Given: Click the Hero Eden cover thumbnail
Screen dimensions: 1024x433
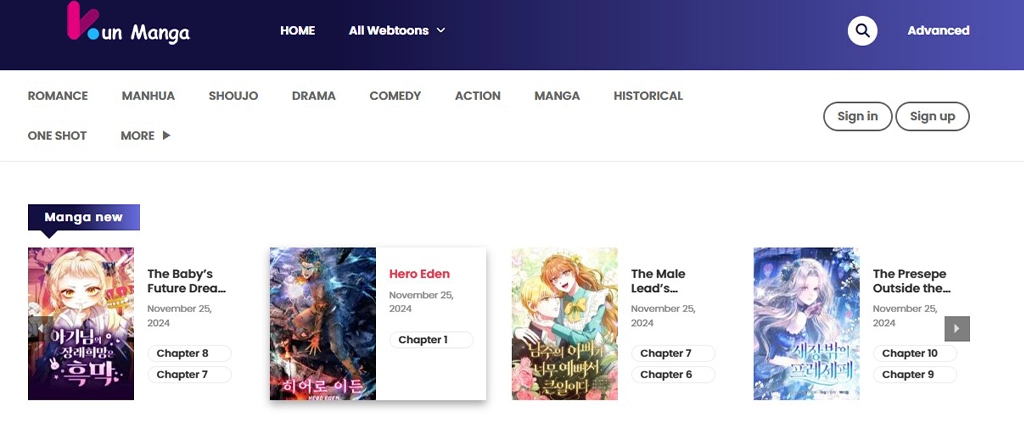Looking at the screenshot, I should (323, 324).
